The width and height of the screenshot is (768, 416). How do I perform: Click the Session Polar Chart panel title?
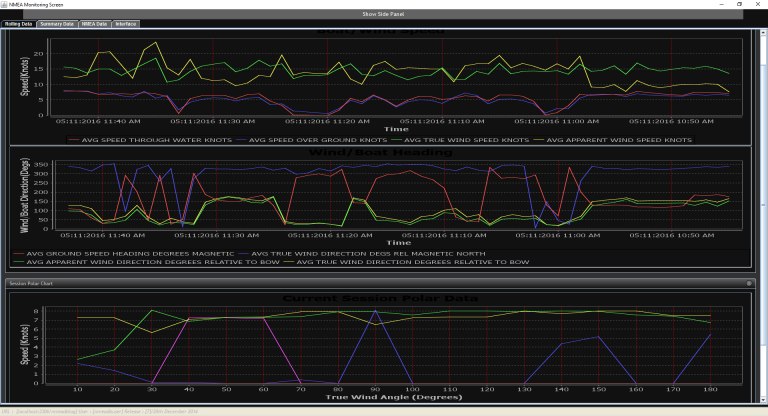point(31,283)
